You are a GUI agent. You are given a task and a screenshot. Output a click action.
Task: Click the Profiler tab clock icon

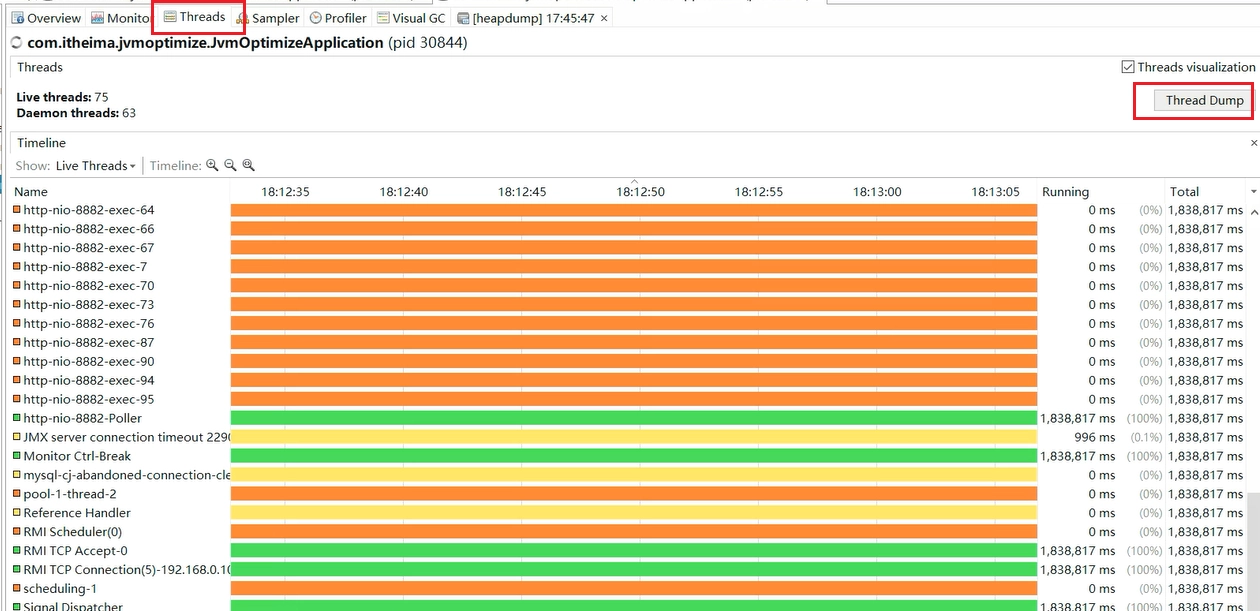[316, 18]
